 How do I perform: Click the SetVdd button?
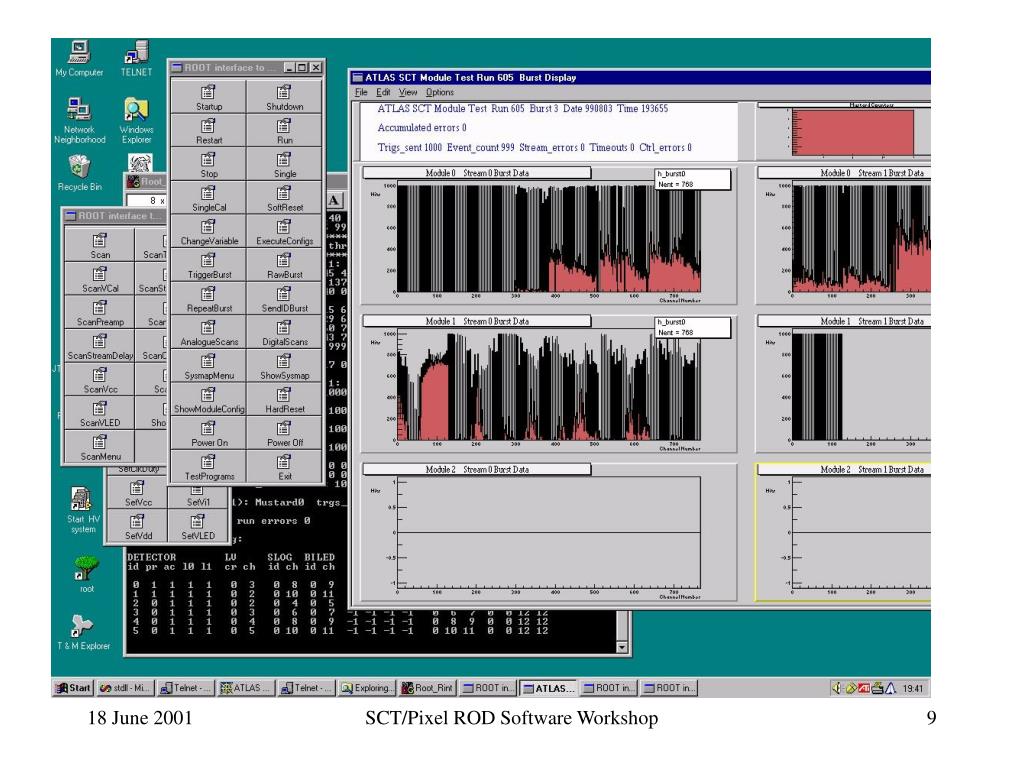[137, 526]
